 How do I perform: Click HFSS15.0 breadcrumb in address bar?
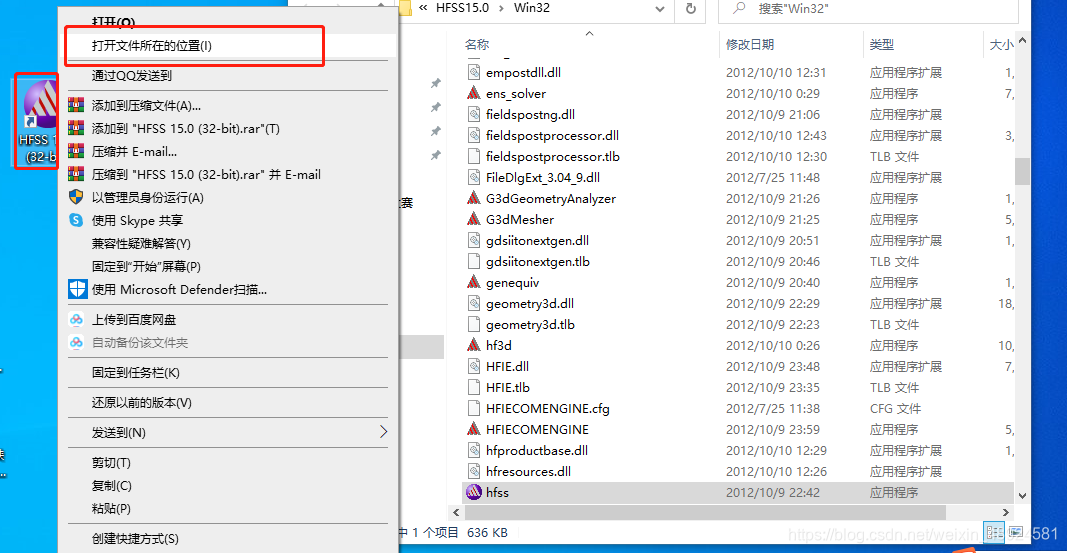tap(463, 8)
